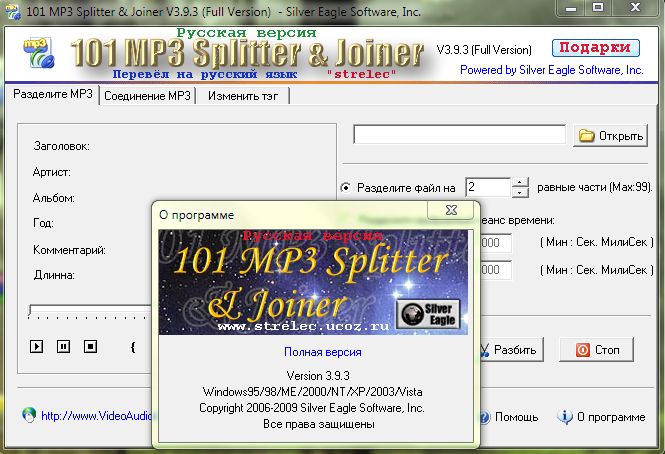The height and width of the screenshot is (454, 665).
Task: Click the parts number field showing 2
Action: coord(488,187)
